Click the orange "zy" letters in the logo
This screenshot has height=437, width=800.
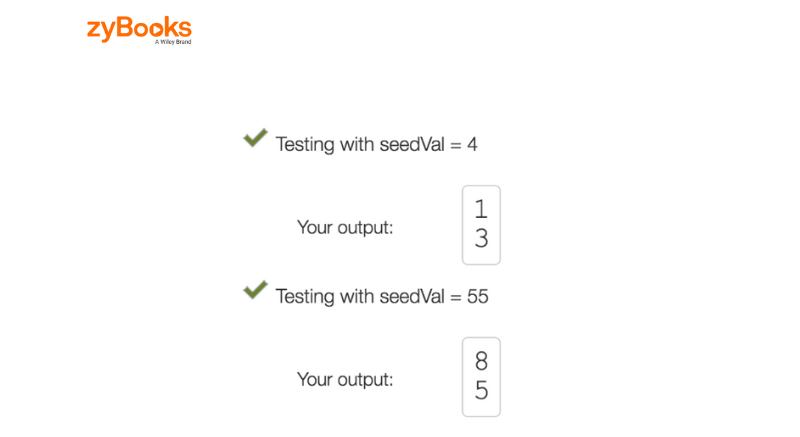click(102, 29)
